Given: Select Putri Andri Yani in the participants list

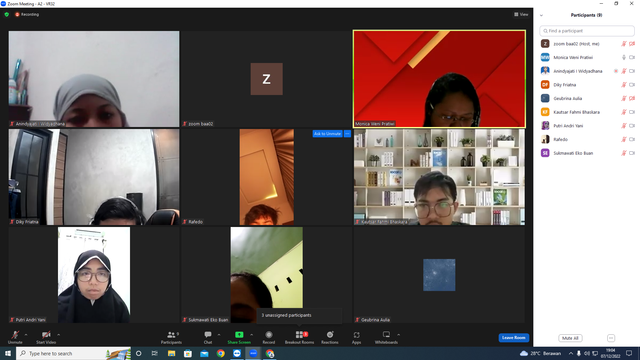Looking at the screenshot, I should click(x=587, y=126).
